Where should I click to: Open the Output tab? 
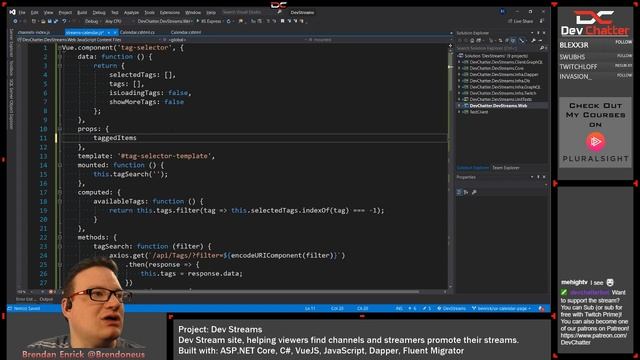coord(46,300)
